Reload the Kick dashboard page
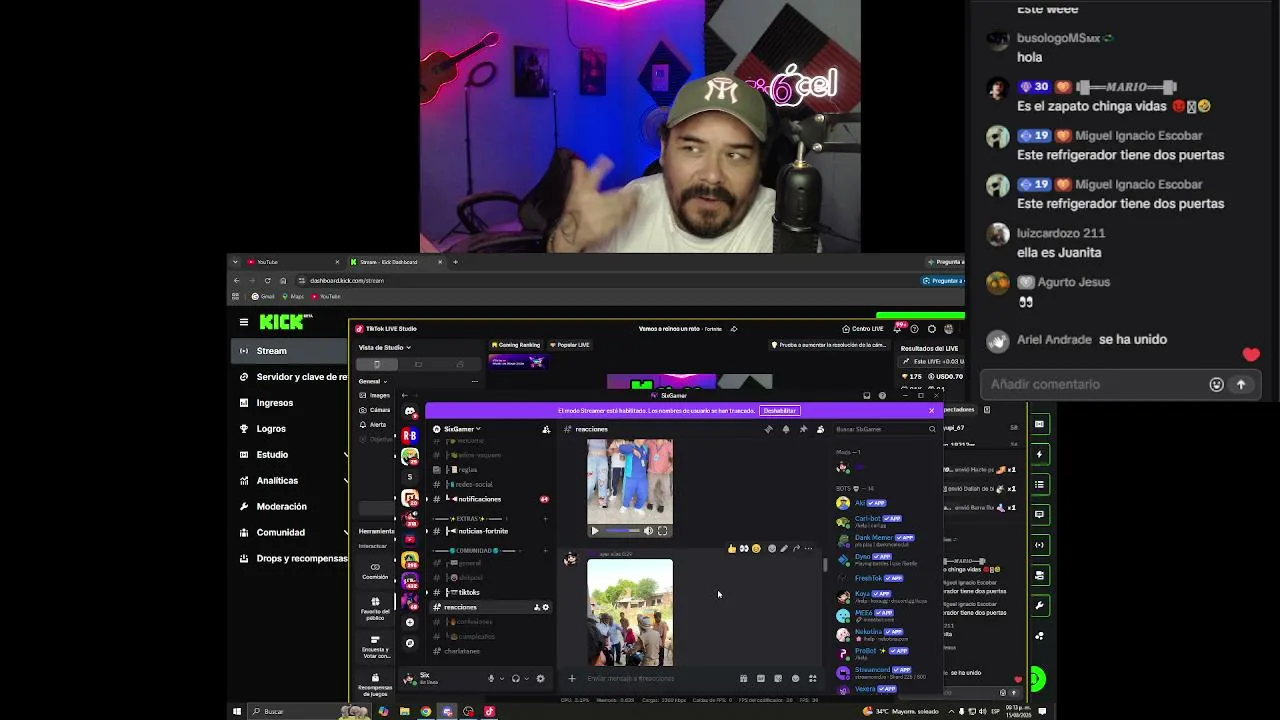 click(267, 281)
